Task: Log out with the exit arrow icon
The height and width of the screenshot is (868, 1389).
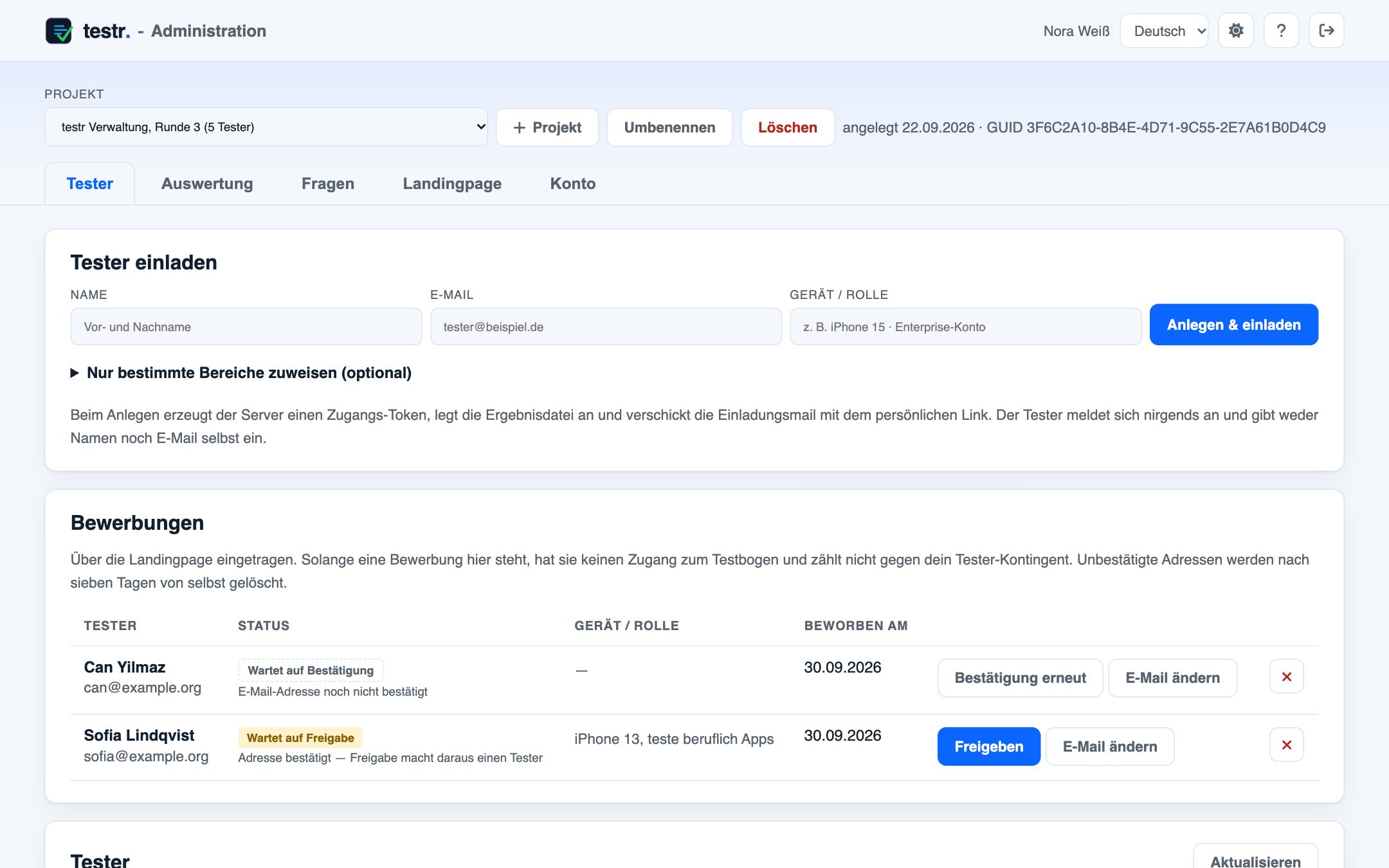Action: (1326, 31)
